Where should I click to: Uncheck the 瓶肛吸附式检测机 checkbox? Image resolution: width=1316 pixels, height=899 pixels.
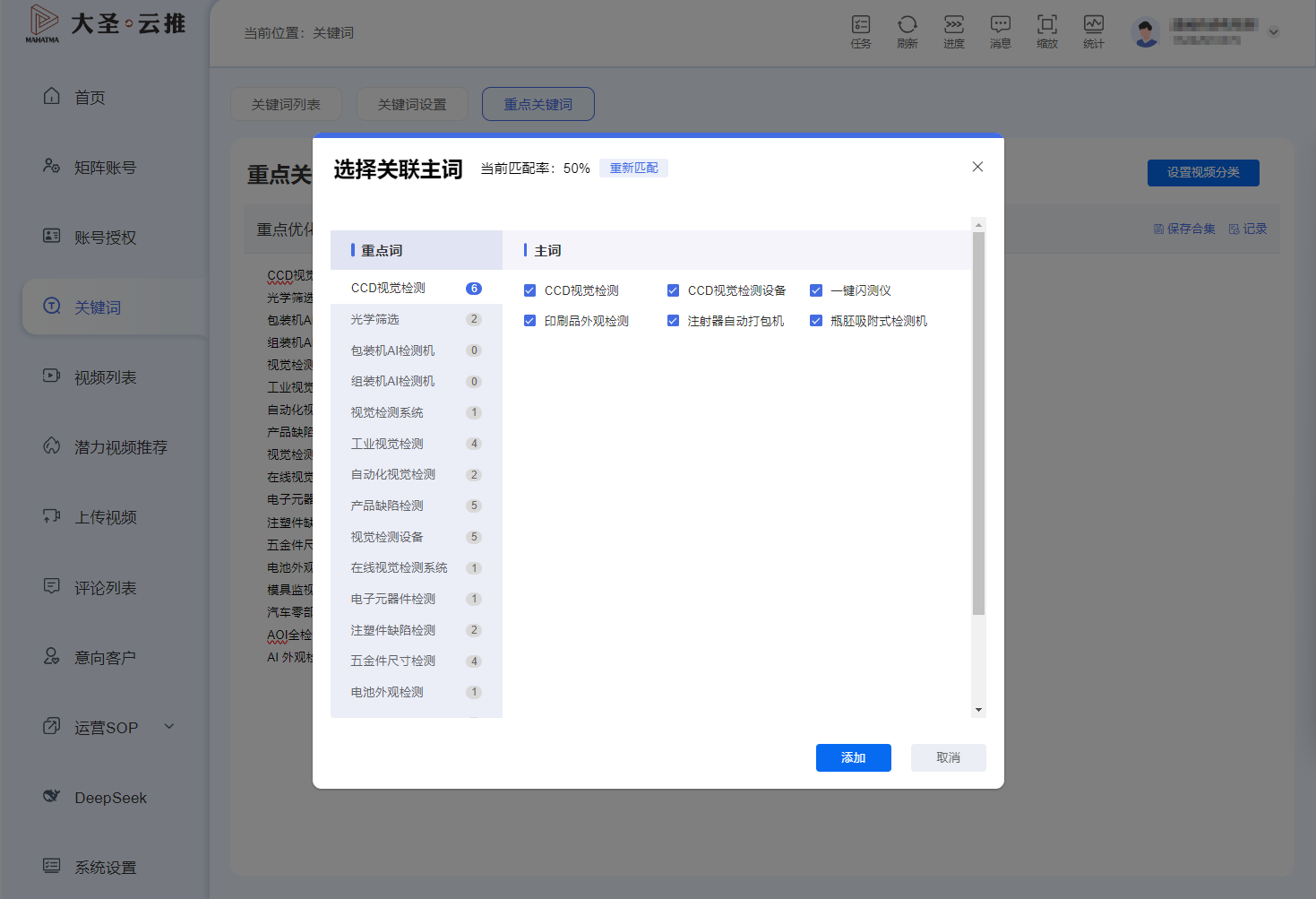tap(816, 321)
